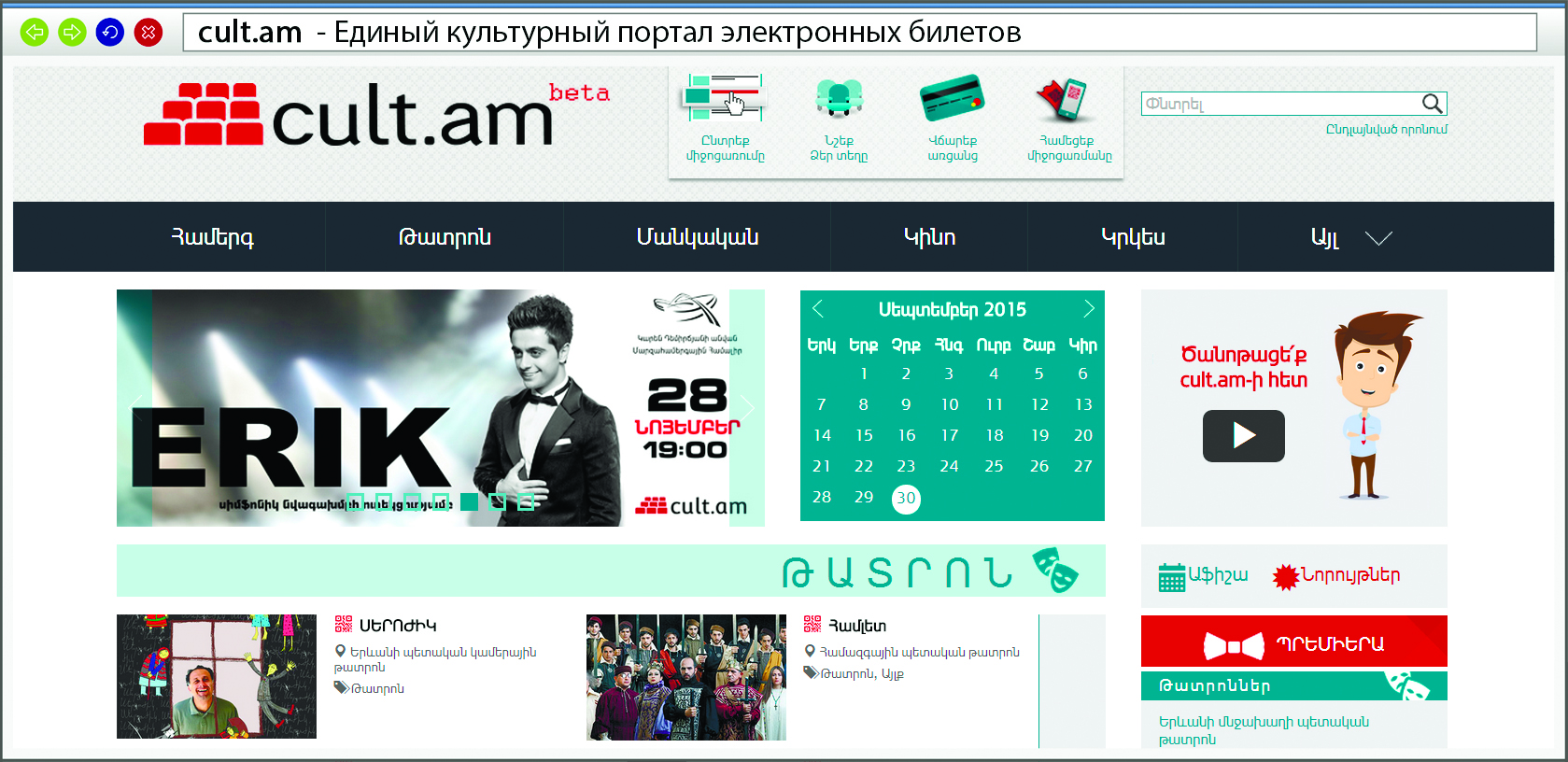
Task: Open ՍԵՐՈԺԻԿ event title link
Action: [398, 626]
